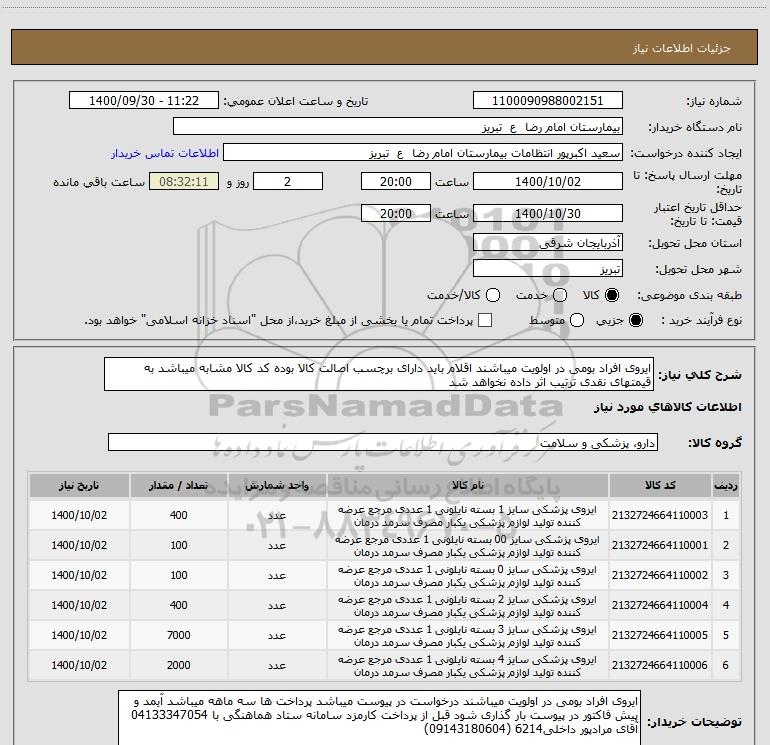Viewport: 770px width, 745px height.
Task: Click the delivery province field آذربایجان شرقی
Action: [x=548, y=242]
